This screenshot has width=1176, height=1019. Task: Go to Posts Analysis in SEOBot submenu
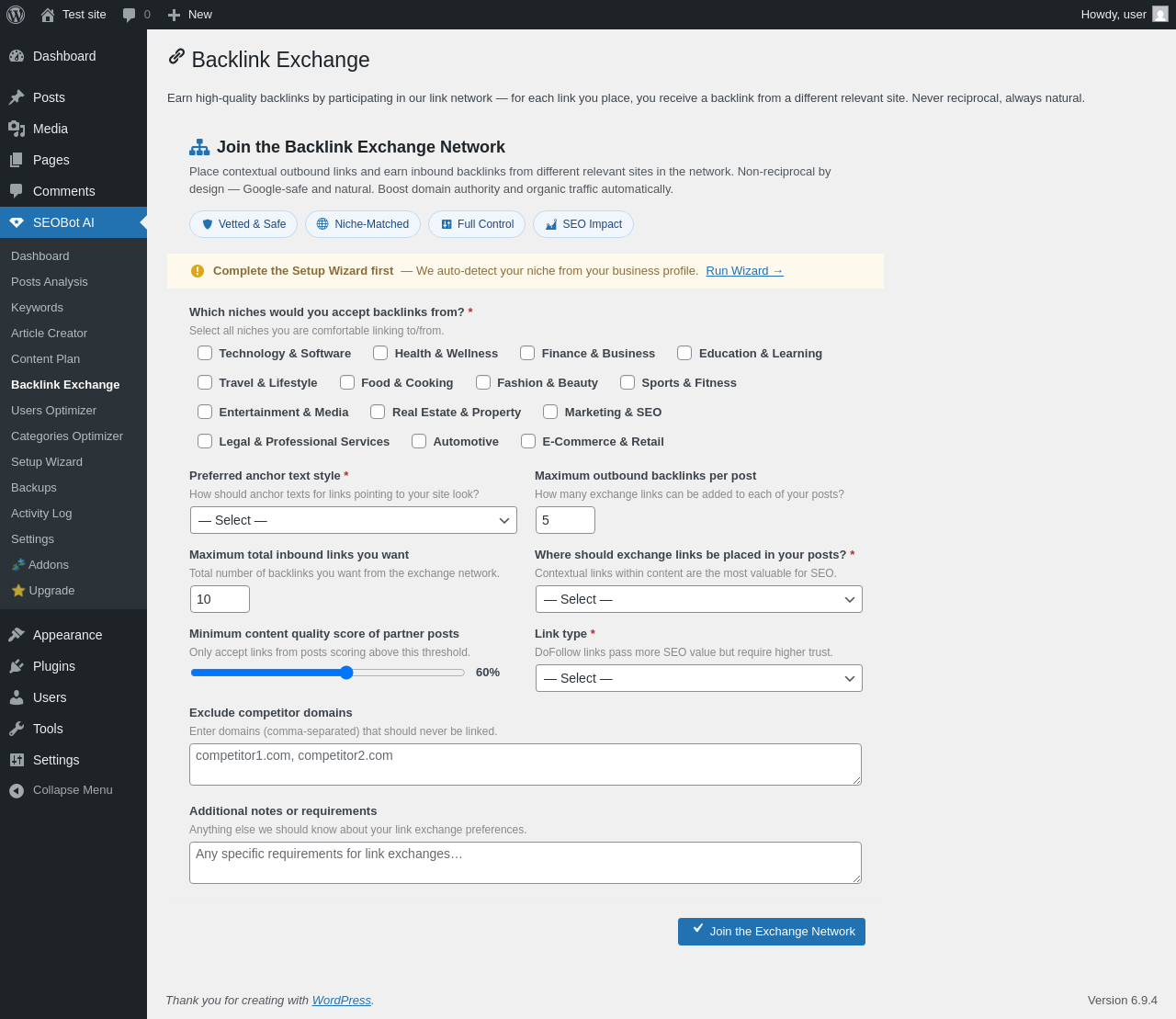click(50, 282)
